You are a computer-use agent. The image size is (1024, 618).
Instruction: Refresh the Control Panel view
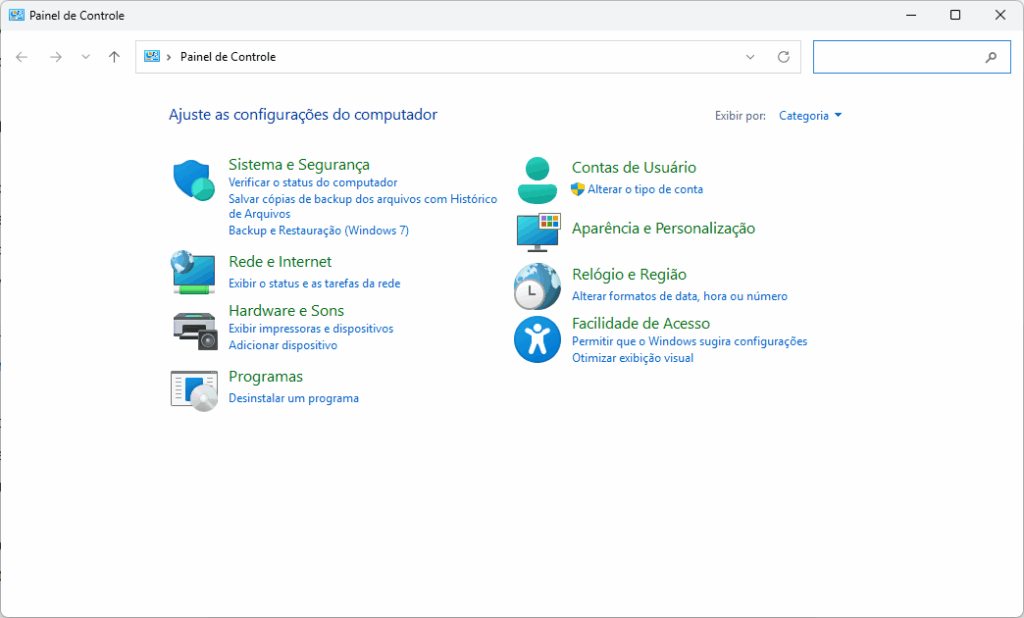(784, 57)
